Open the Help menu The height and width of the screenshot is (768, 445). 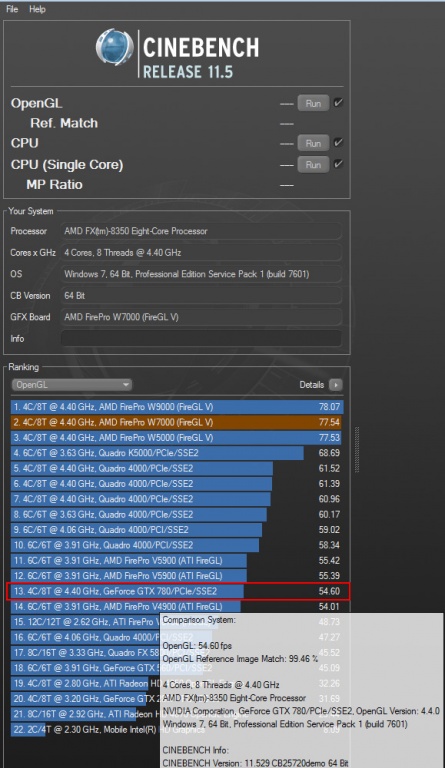pyautogui.click(x=37, y=9)
